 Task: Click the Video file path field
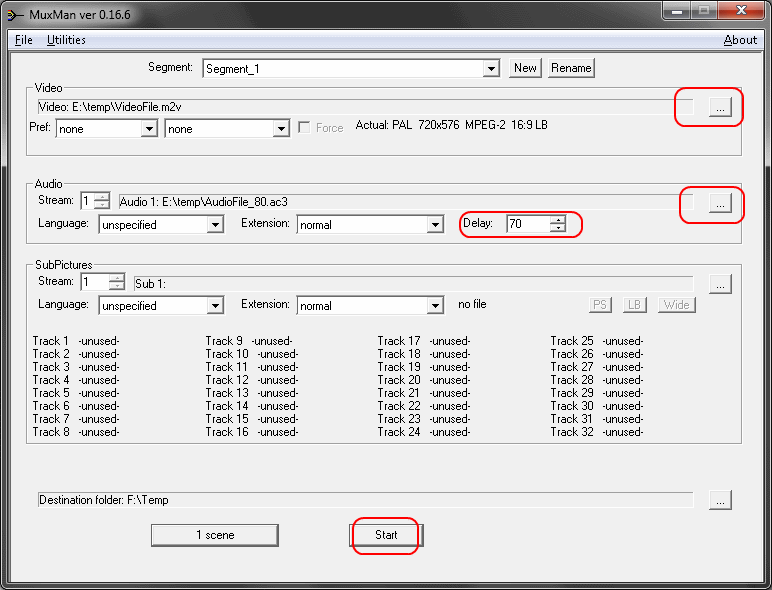pyautogui.click(x=365, y=107)
